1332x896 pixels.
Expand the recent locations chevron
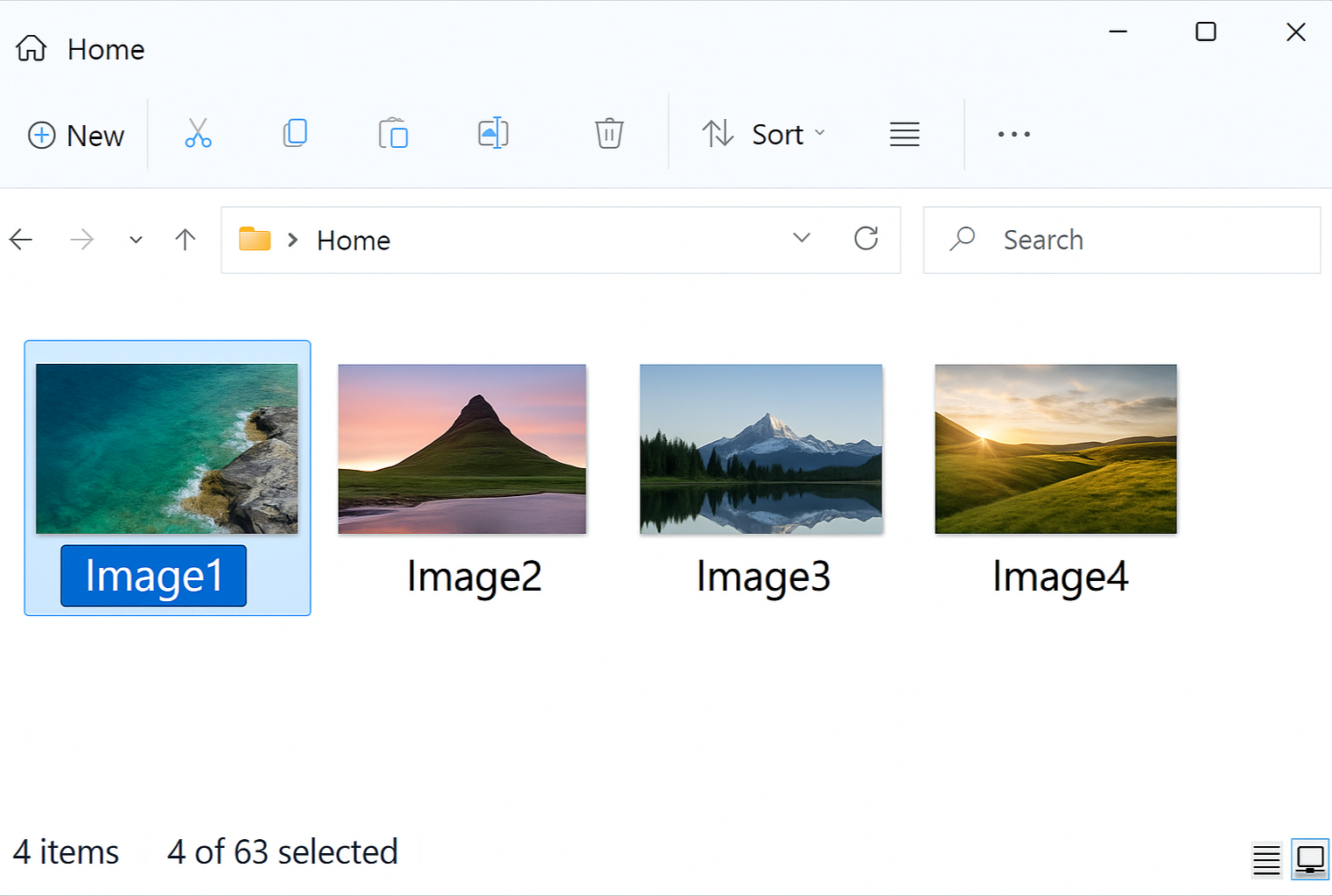(x=136, y=240)
